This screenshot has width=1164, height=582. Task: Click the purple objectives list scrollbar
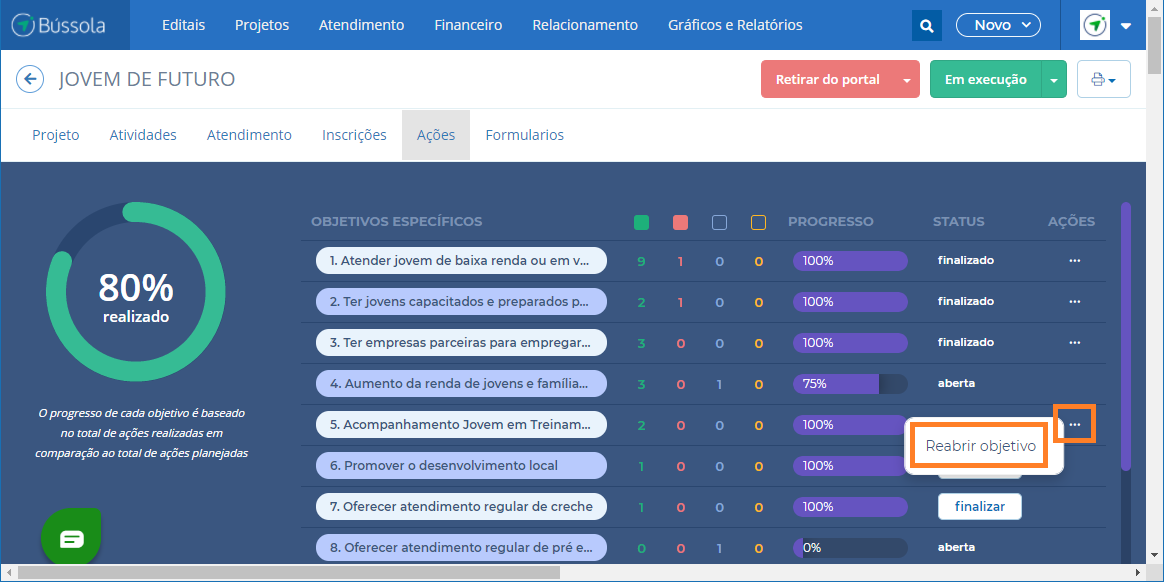[1126, 336]
